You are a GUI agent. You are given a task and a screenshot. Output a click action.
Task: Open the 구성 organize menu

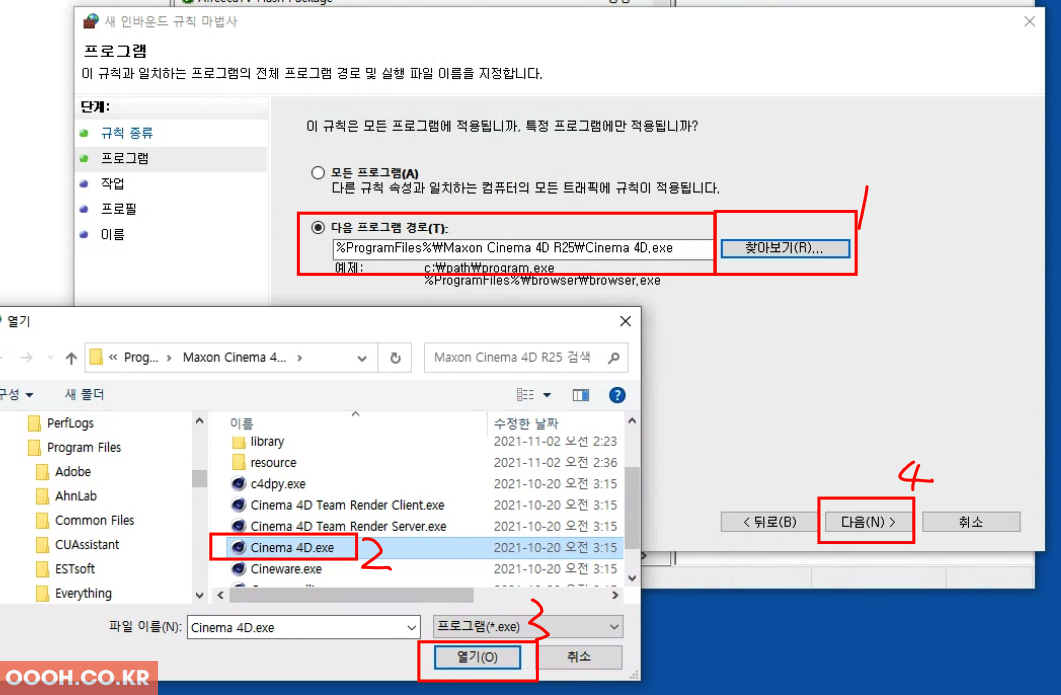[16, 395]
